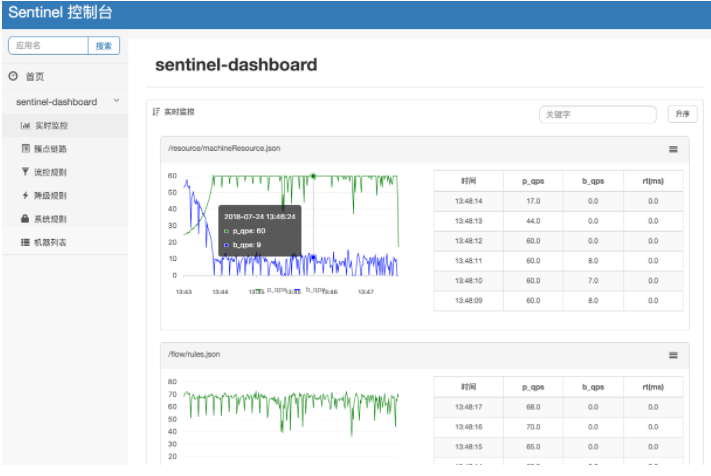
Task: Click the 44.0 p_qps cell
Action: click(533, 221)
